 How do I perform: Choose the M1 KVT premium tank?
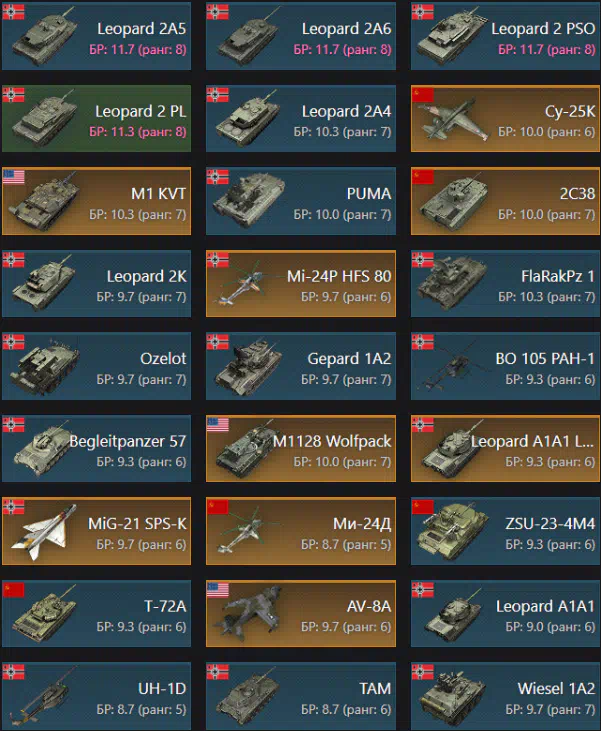click(x=97, y=201)
